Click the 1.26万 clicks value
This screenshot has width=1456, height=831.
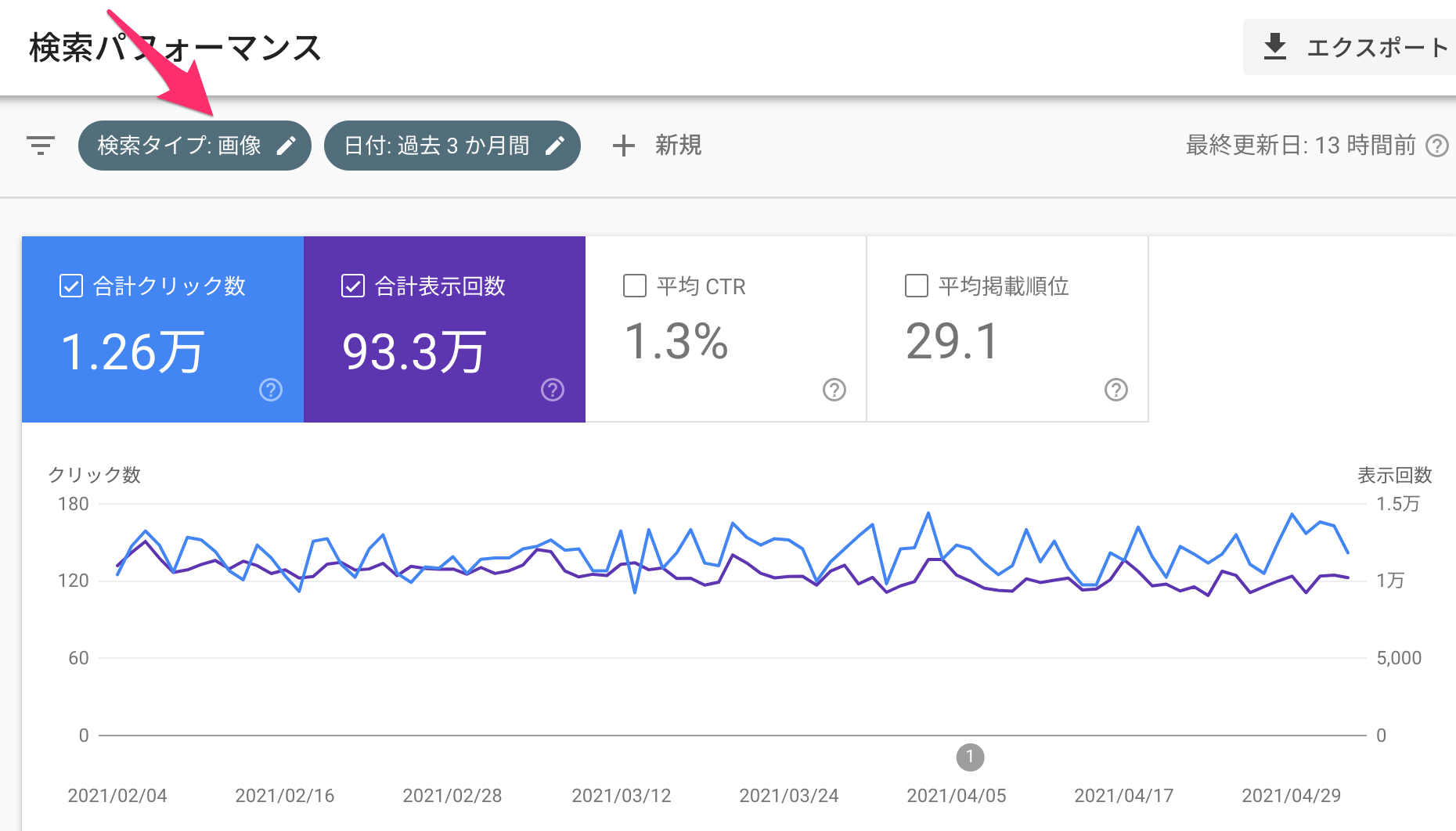tap(132, 351)
